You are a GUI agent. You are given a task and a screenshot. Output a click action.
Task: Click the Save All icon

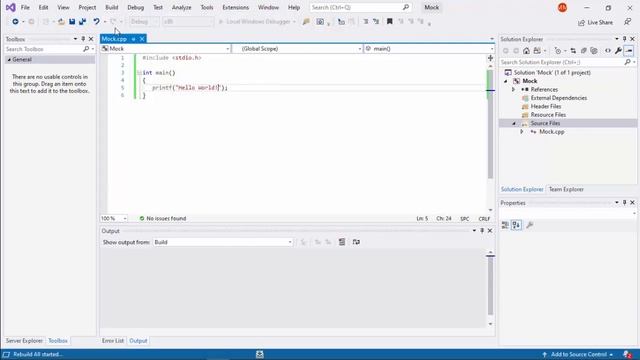[x=82, y=22]
